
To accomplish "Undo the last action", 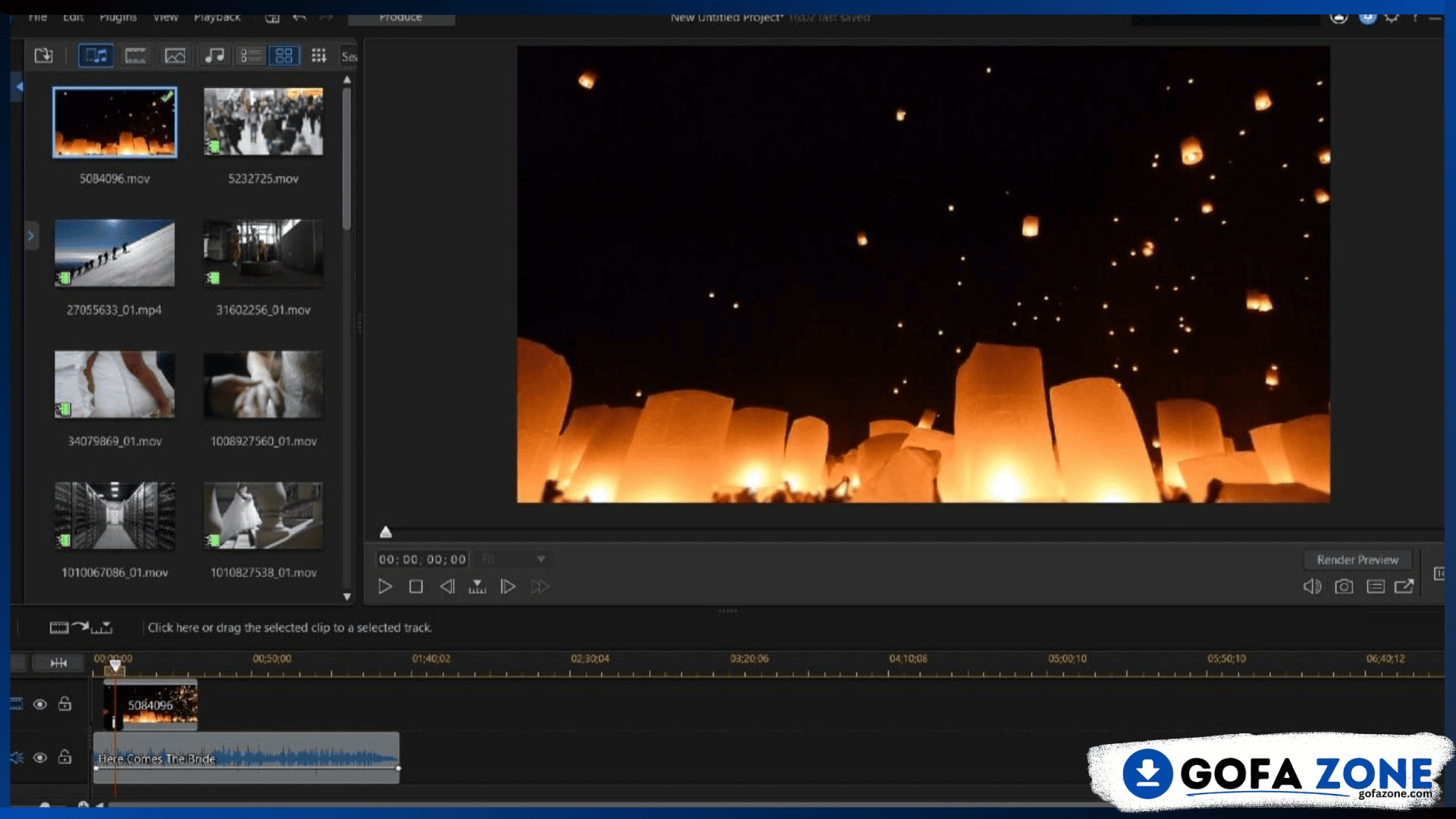I will click(300, 17).
